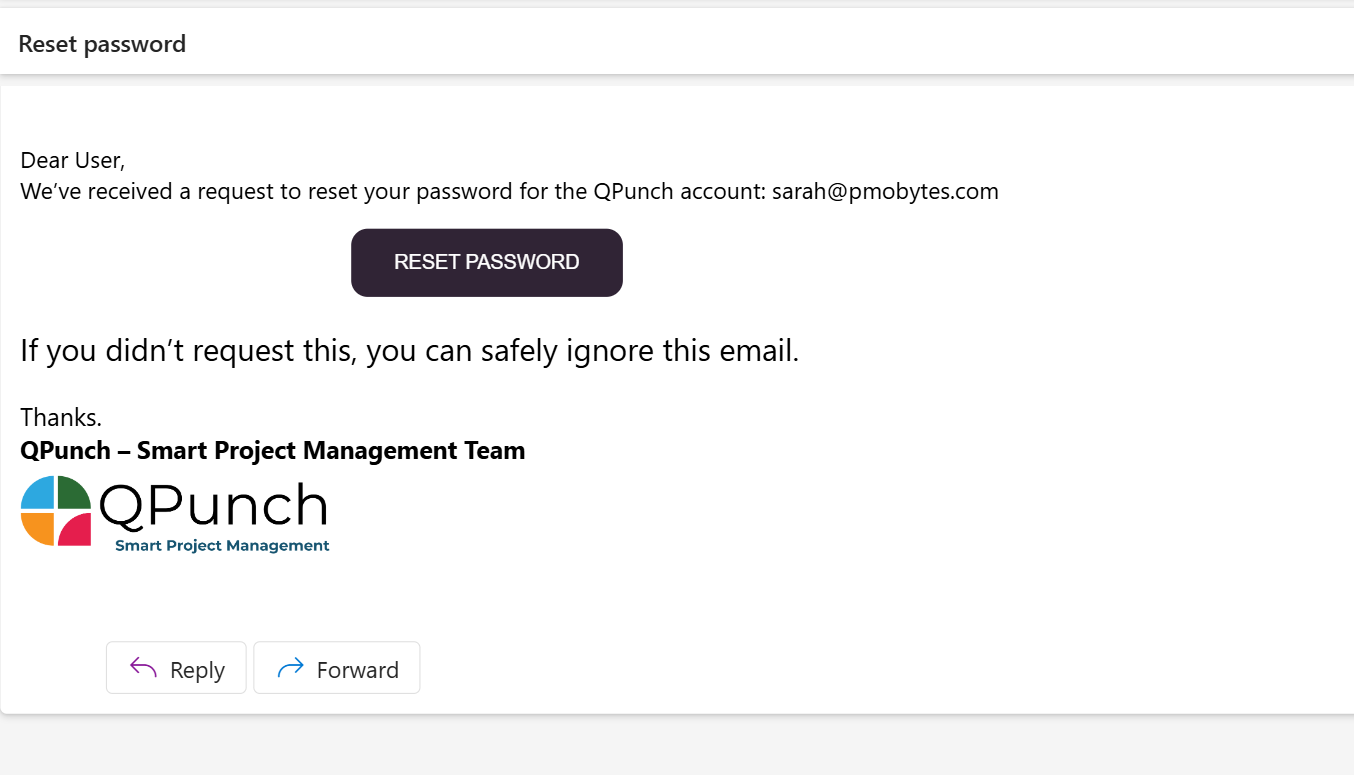This screenshot has width=1354, height=775.
Task: Click the bold QPunch Team signature line
Action: [x=273, y=450]
